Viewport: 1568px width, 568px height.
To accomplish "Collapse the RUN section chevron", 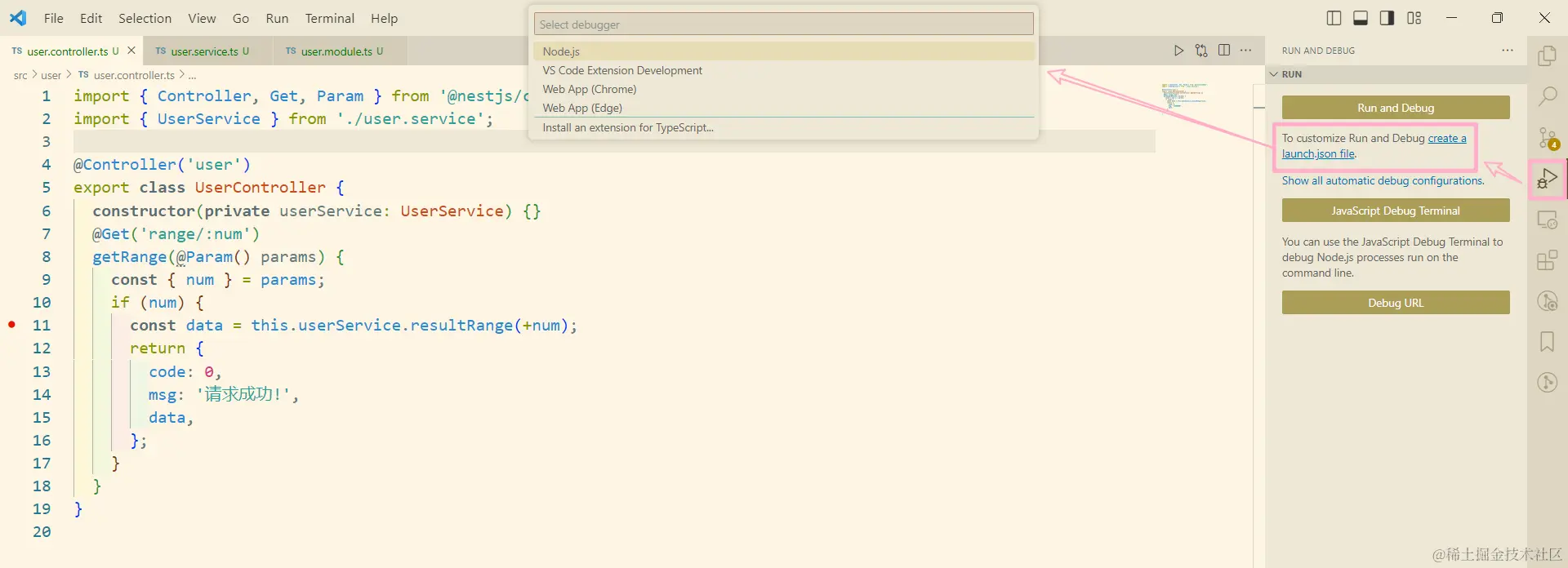I will click(x=1273, y=74).
